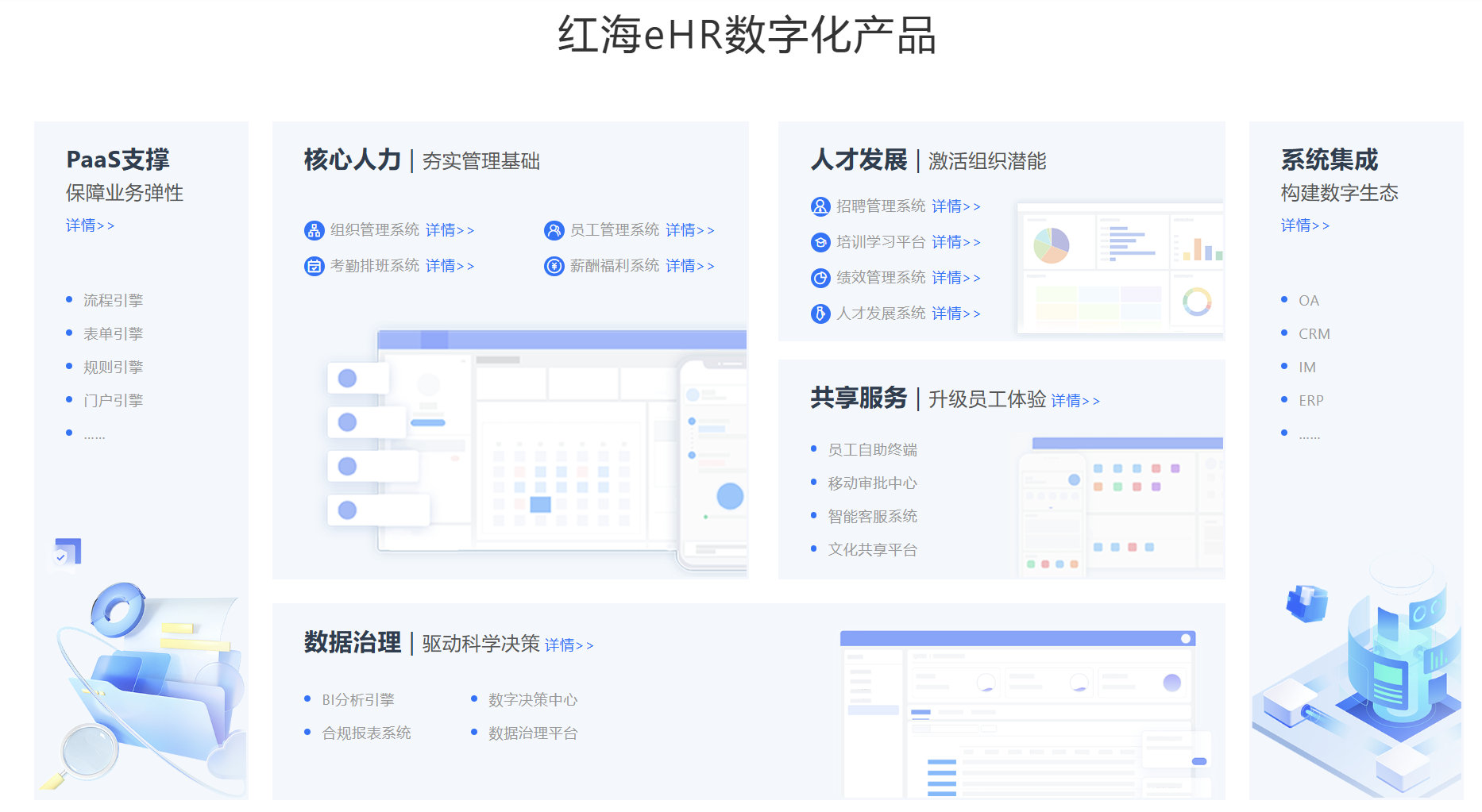This screenshot has width=1482, height=812.
Task: Select the 培训学习平台 icon
Action: click(820, 241)
